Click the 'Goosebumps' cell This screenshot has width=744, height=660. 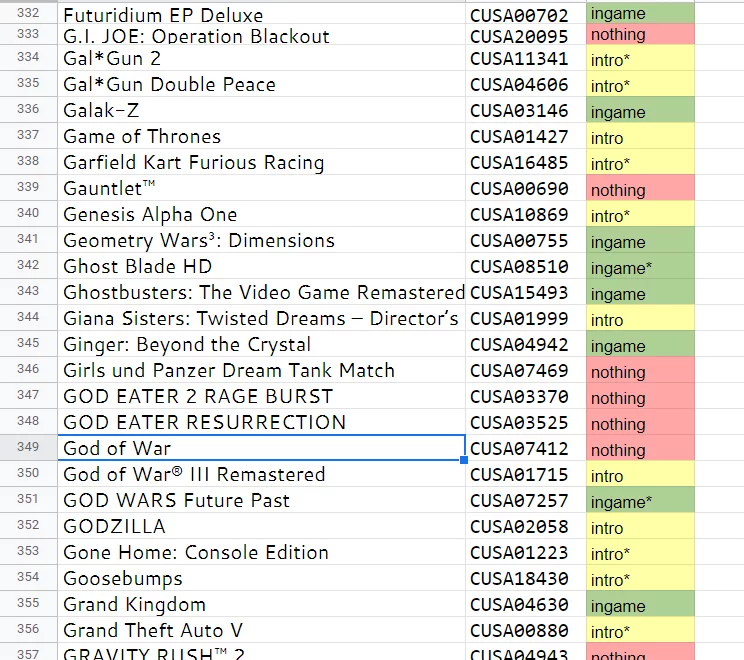tap(261, 577)
